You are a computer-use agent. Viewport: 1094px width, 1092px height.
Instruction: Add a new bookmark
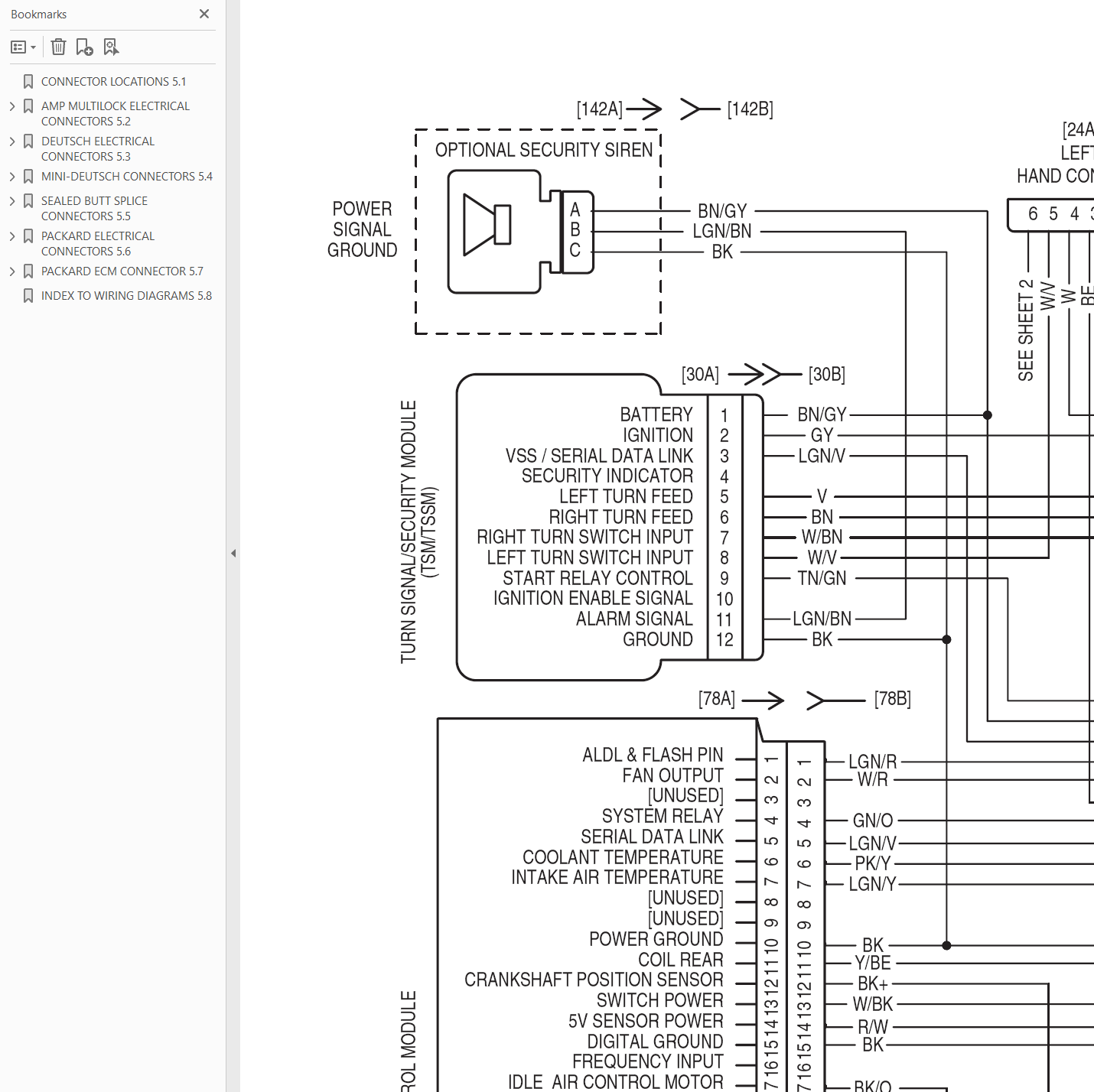(x=84, y=47)
